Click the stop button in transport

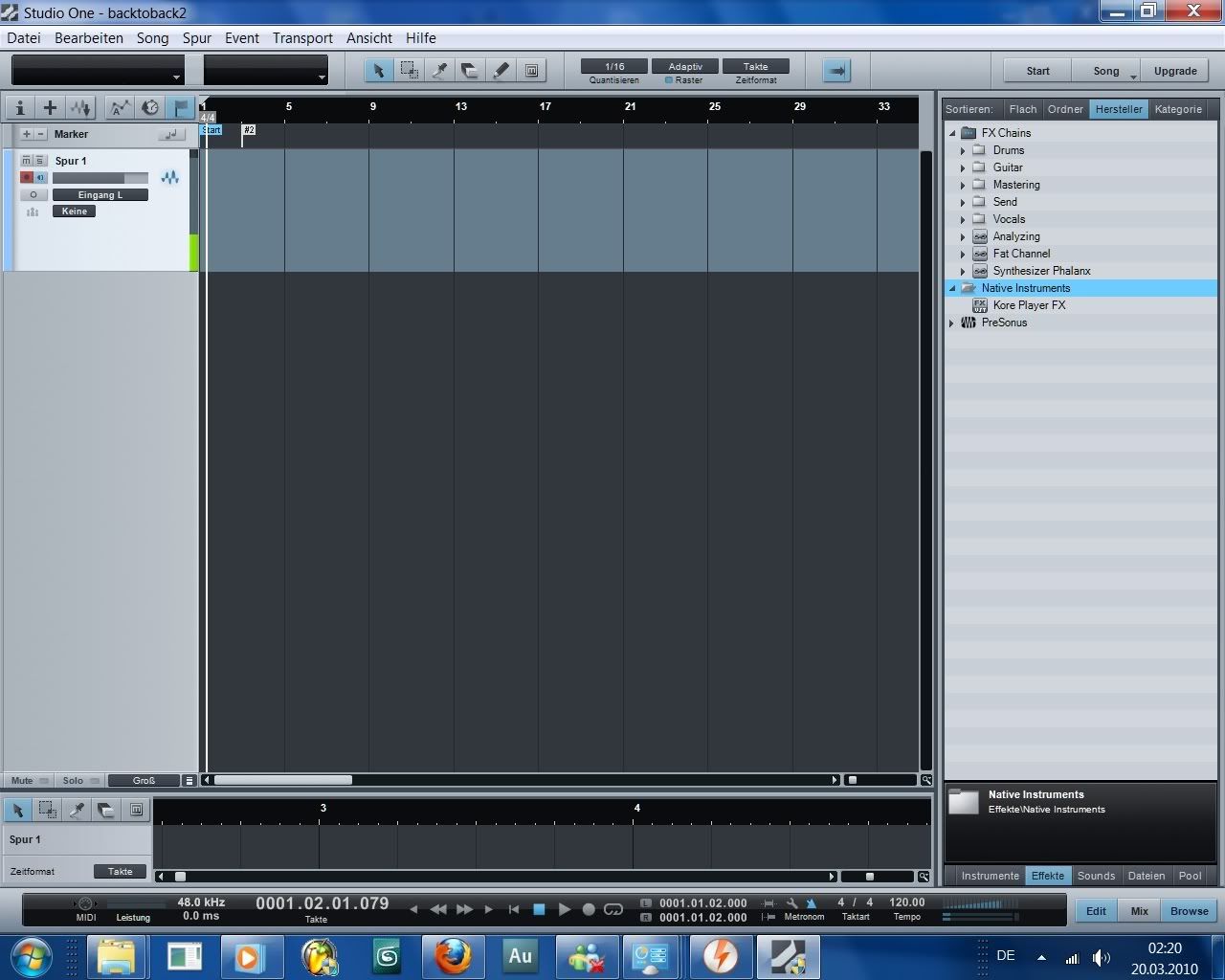pyautogui.click(x=539, y=909)
